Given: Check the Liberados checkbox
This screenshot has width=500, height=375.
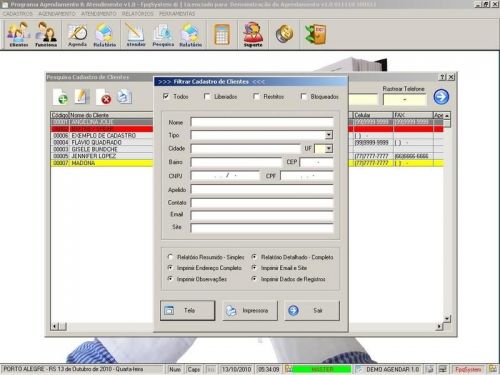Looking at the screenshot, I should coord(207,96).
